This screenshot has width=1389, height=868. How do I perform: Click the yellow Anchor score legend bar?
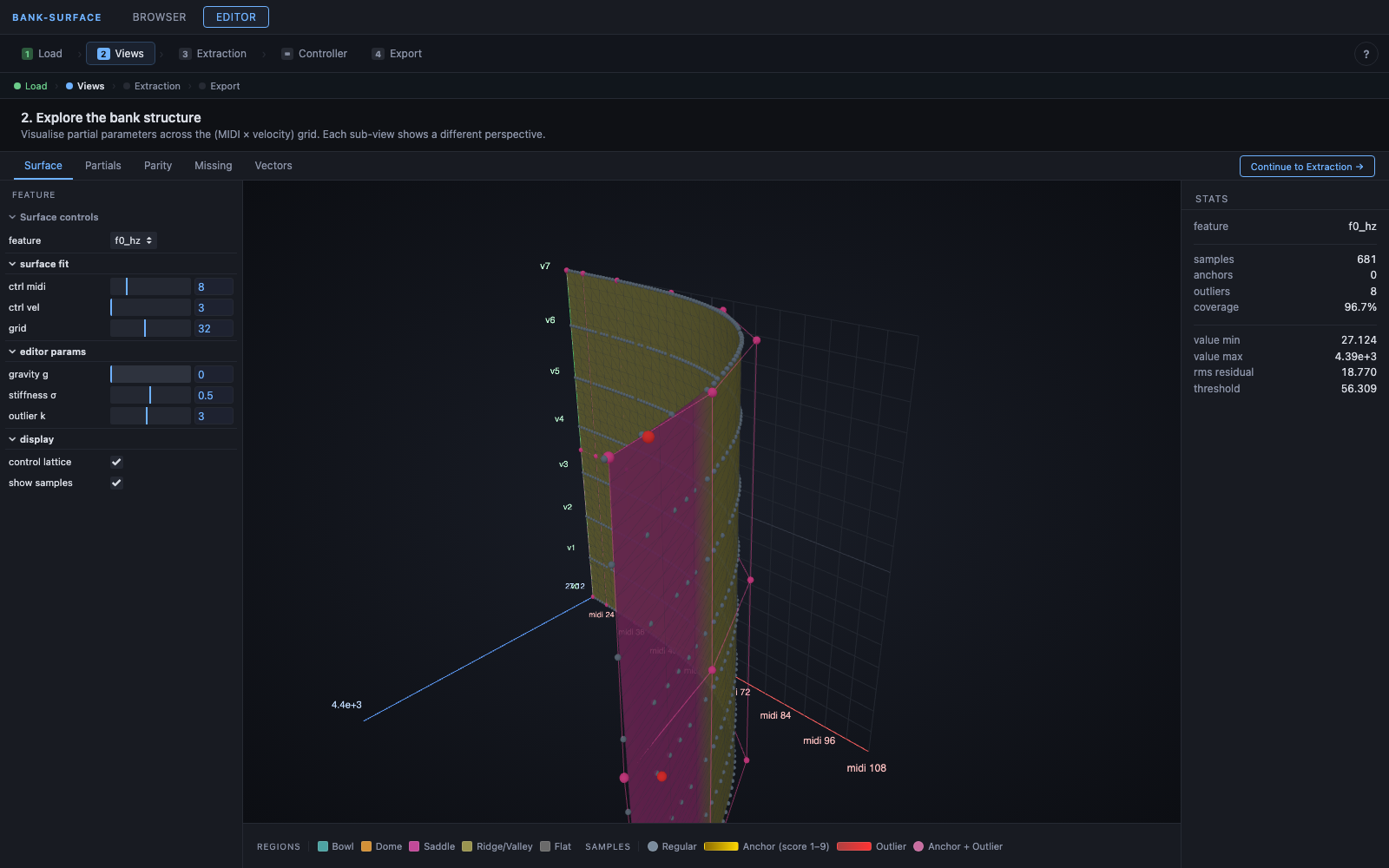pos(721,846)
